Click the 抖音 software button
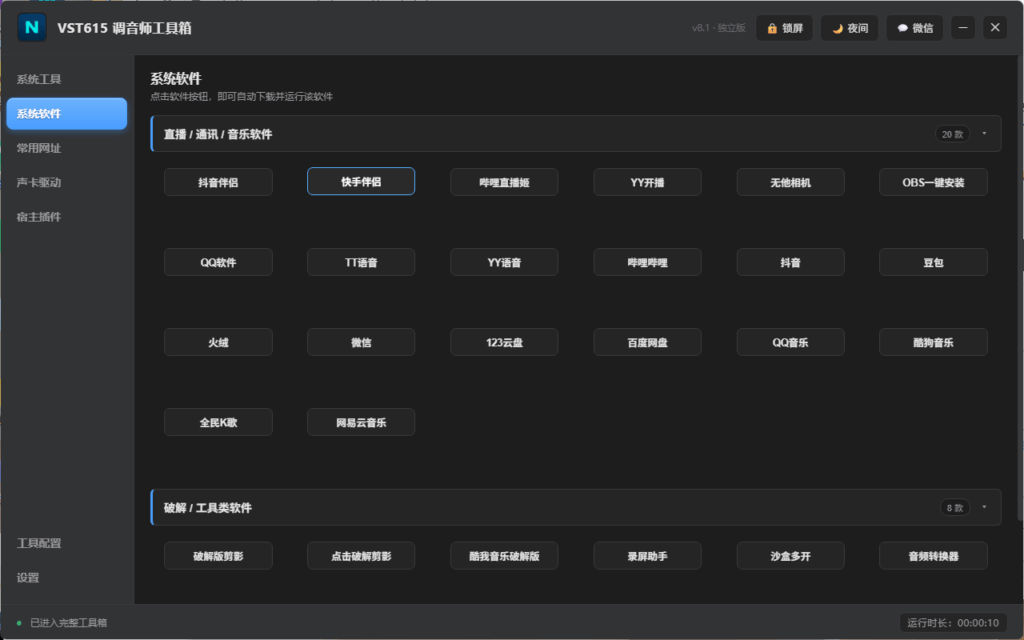The image size is (1024, 640). point(790,262)
